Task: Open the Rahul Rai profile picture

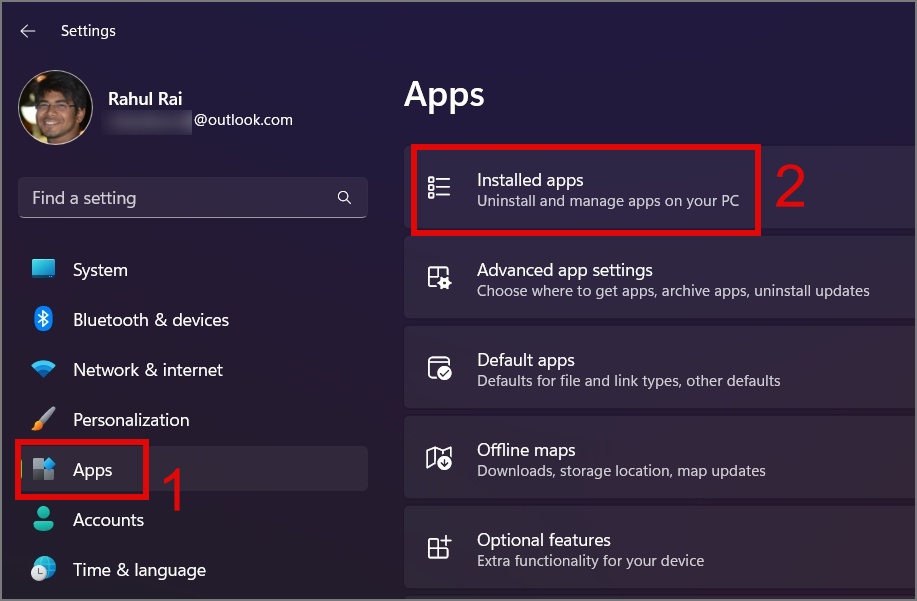Action: tap(56, 108)
